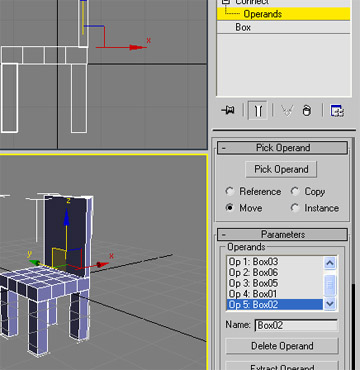Click the operands list scroll up arrow

pyautogui.click(x=330, y=263)
